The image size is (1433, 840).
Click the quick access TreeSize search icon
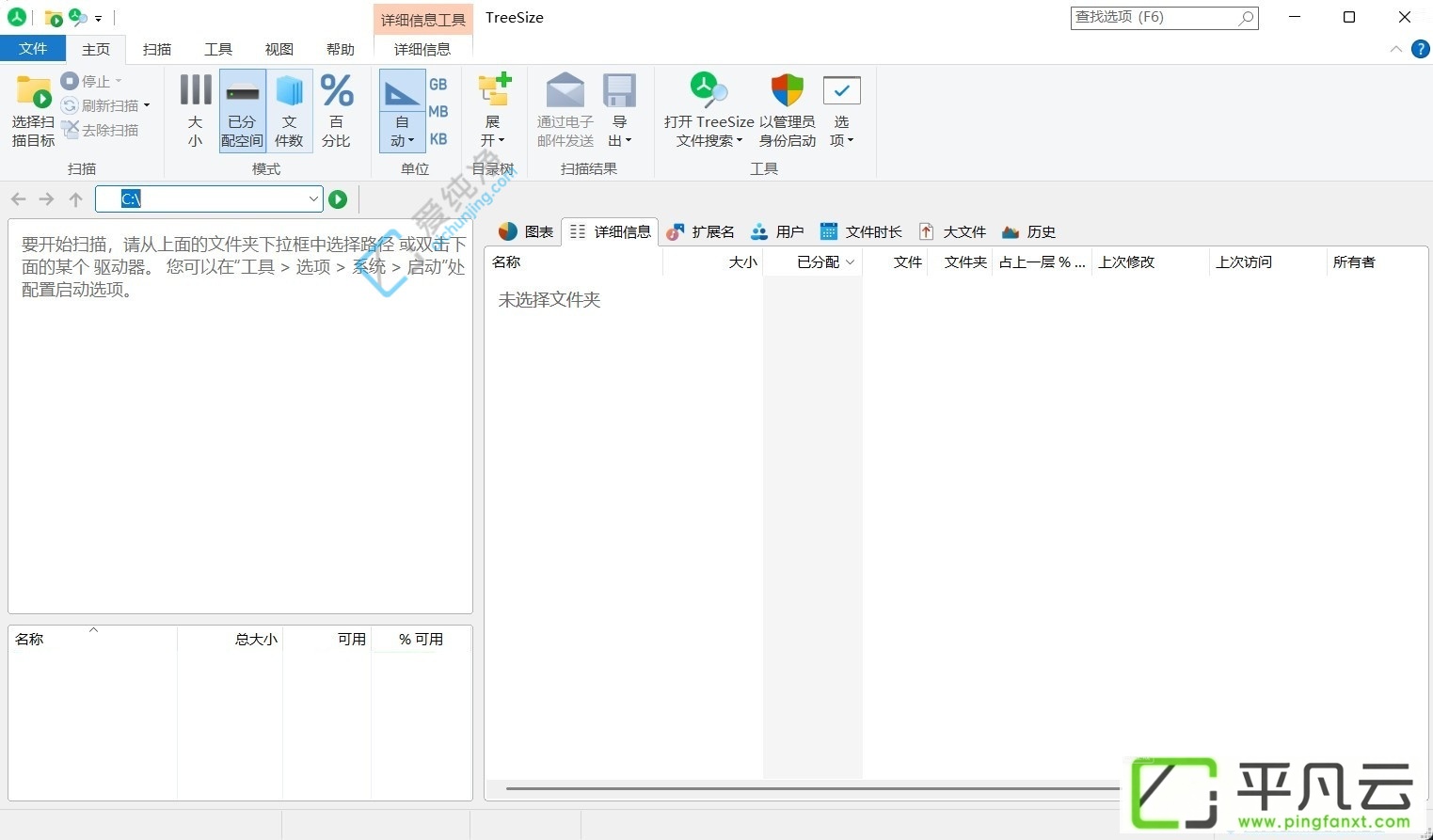click(78, 17)
